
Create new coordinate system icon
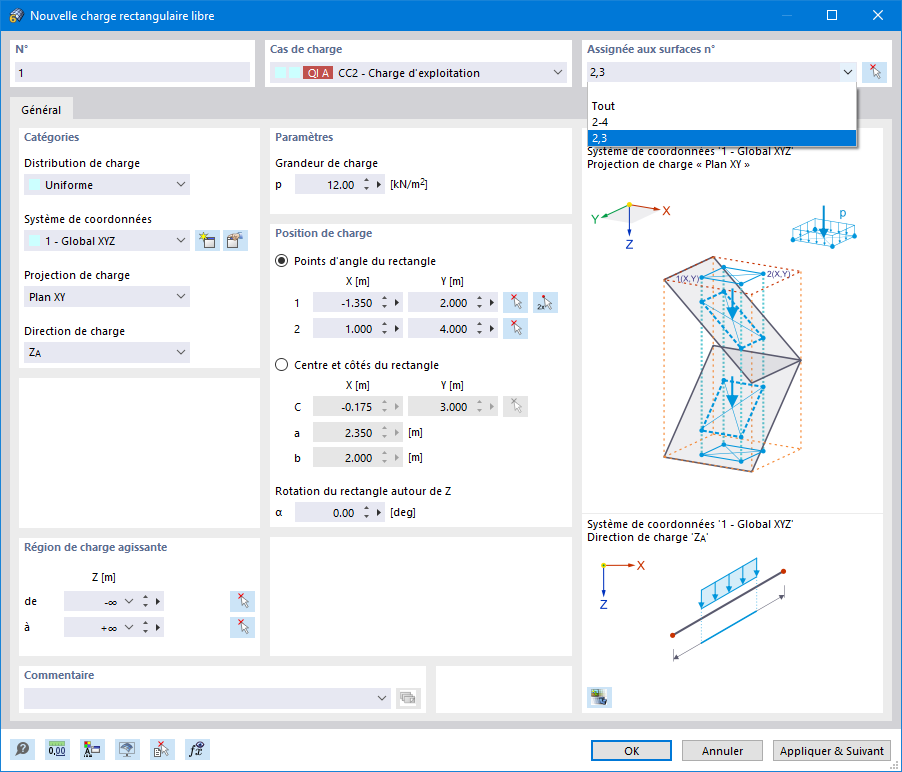(207, 240)
